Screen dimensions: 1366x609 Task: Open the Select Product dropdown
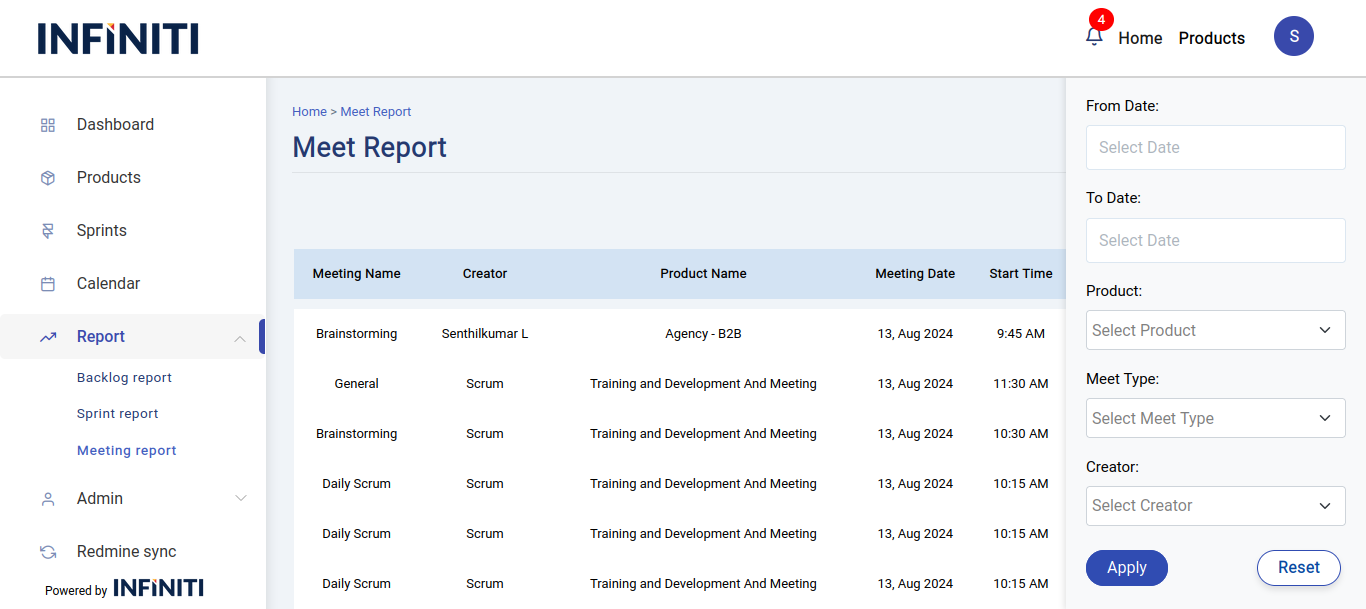(x=1215, y=330)
